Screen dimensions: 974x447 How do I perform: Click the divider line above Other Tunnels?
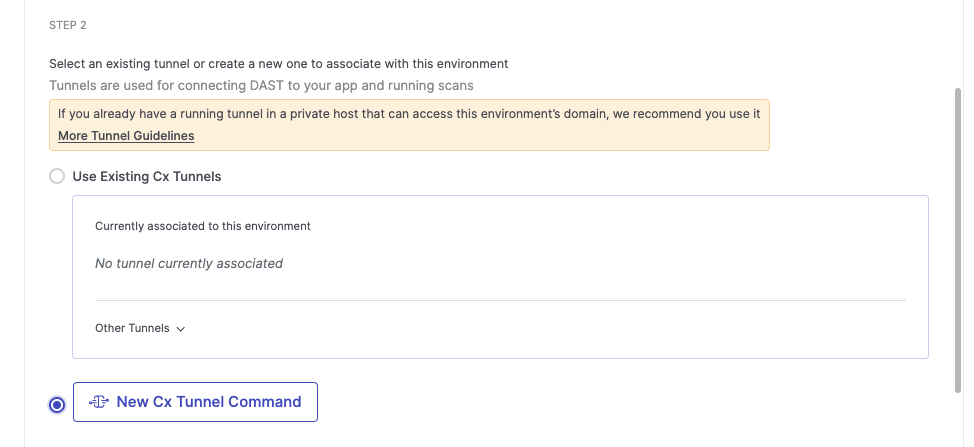tap(500, 300)
